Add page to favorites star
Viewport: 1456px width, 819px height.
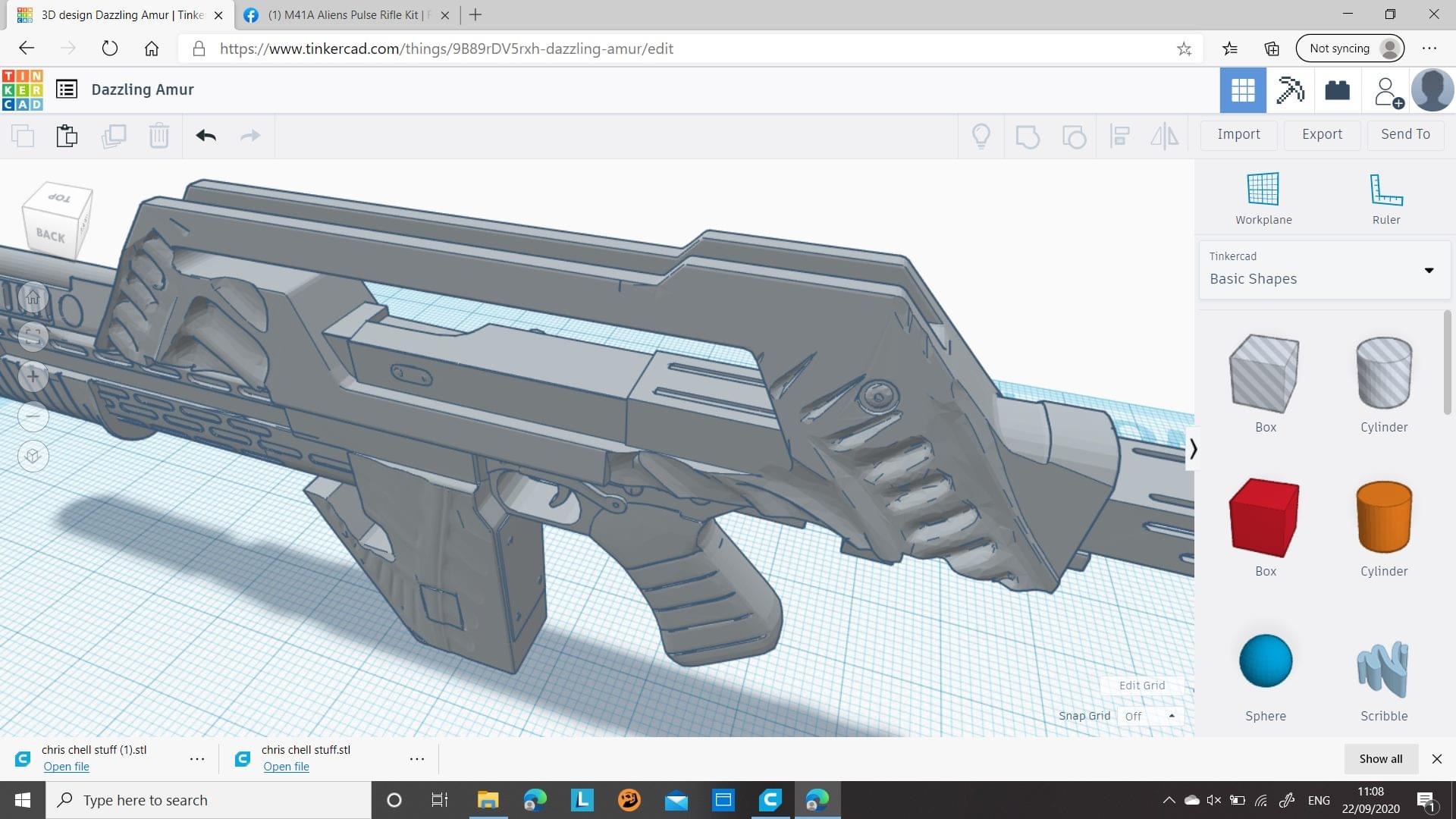(x=1184, y=49)
